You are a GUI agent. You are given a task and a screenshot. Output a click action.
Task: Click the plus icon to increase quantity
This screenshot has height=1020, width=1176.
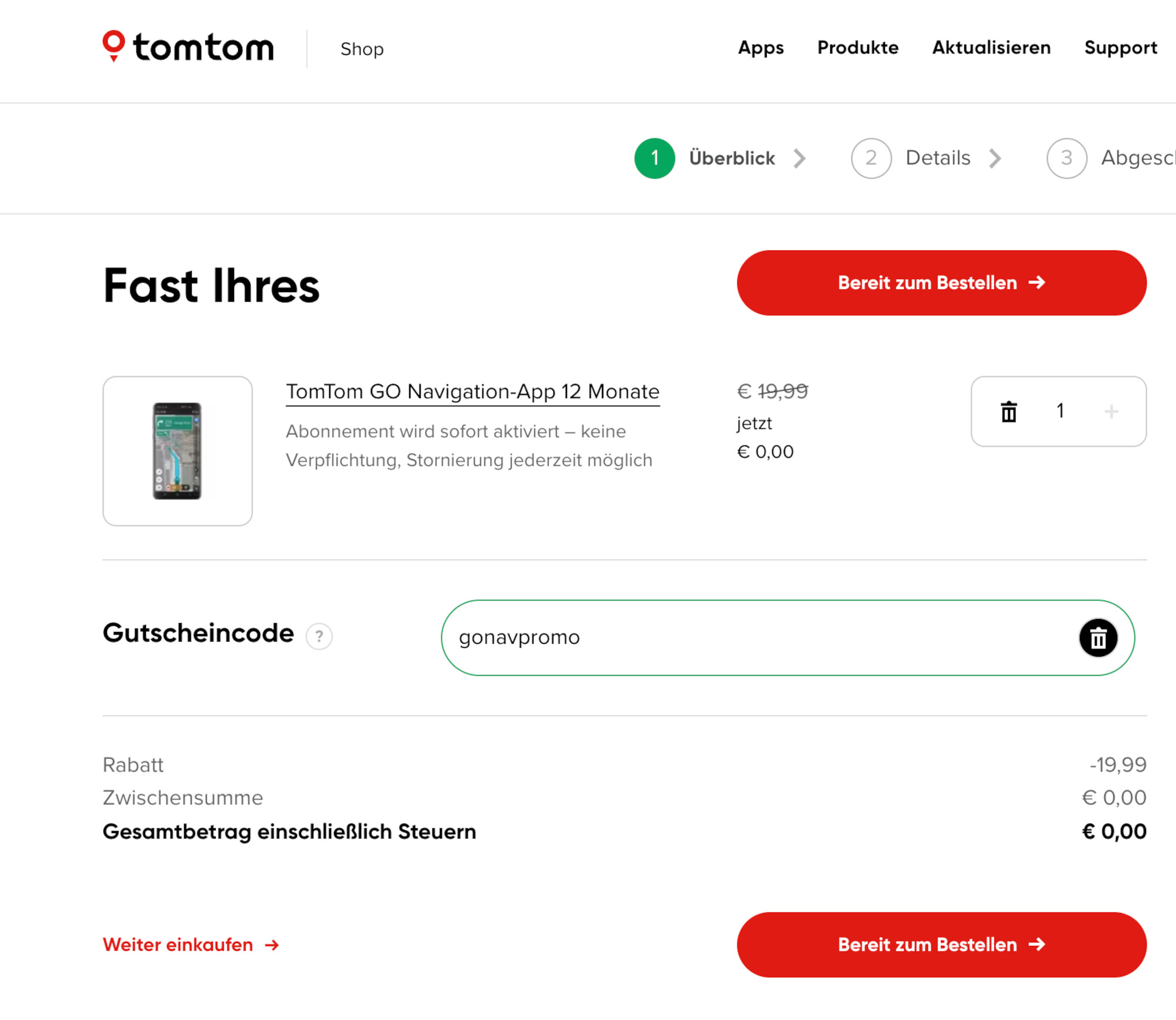coord(1111,412)
